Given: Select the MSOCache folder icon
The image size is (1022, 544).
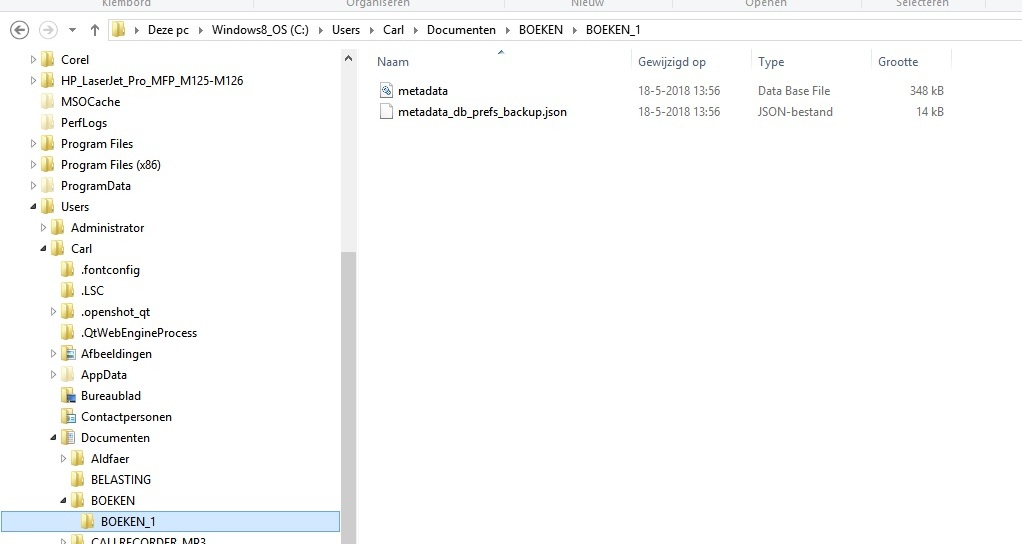Looking at the screenshot, I should tap(48, 102).
